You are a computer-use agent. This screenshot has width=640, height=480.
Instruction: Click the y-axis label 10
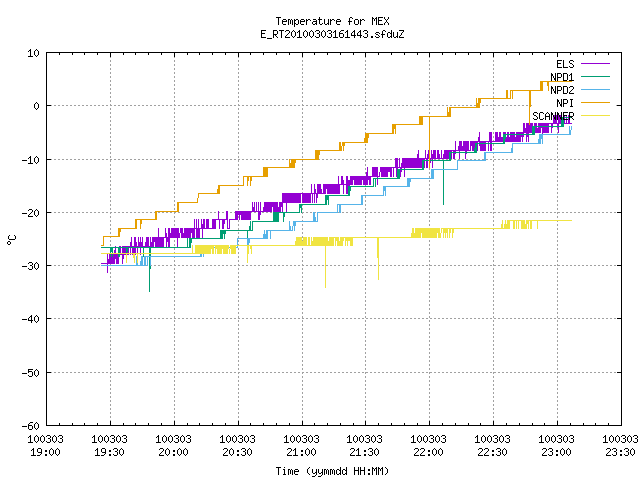pyautogui.click(x=33, y=53)
